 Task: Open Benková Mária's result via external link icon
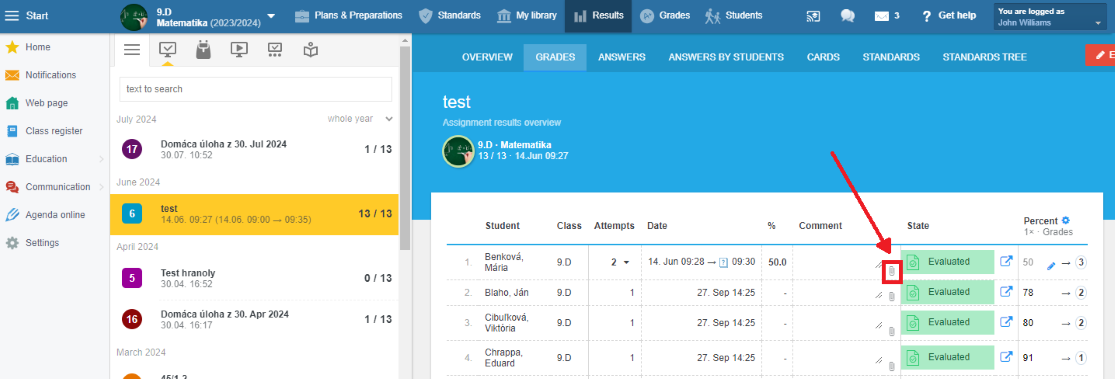tap(1006, 262)
